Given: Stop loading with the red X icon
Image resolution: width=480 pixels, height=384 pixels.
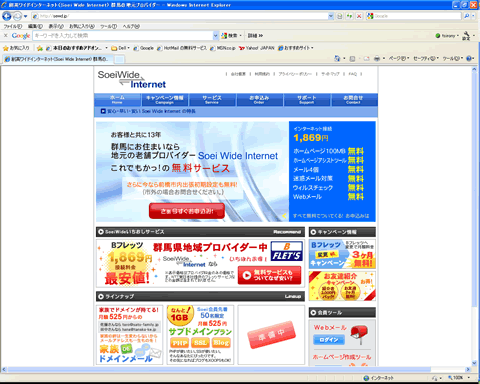Looking at the screenshot, I should [x=359, y=16].
